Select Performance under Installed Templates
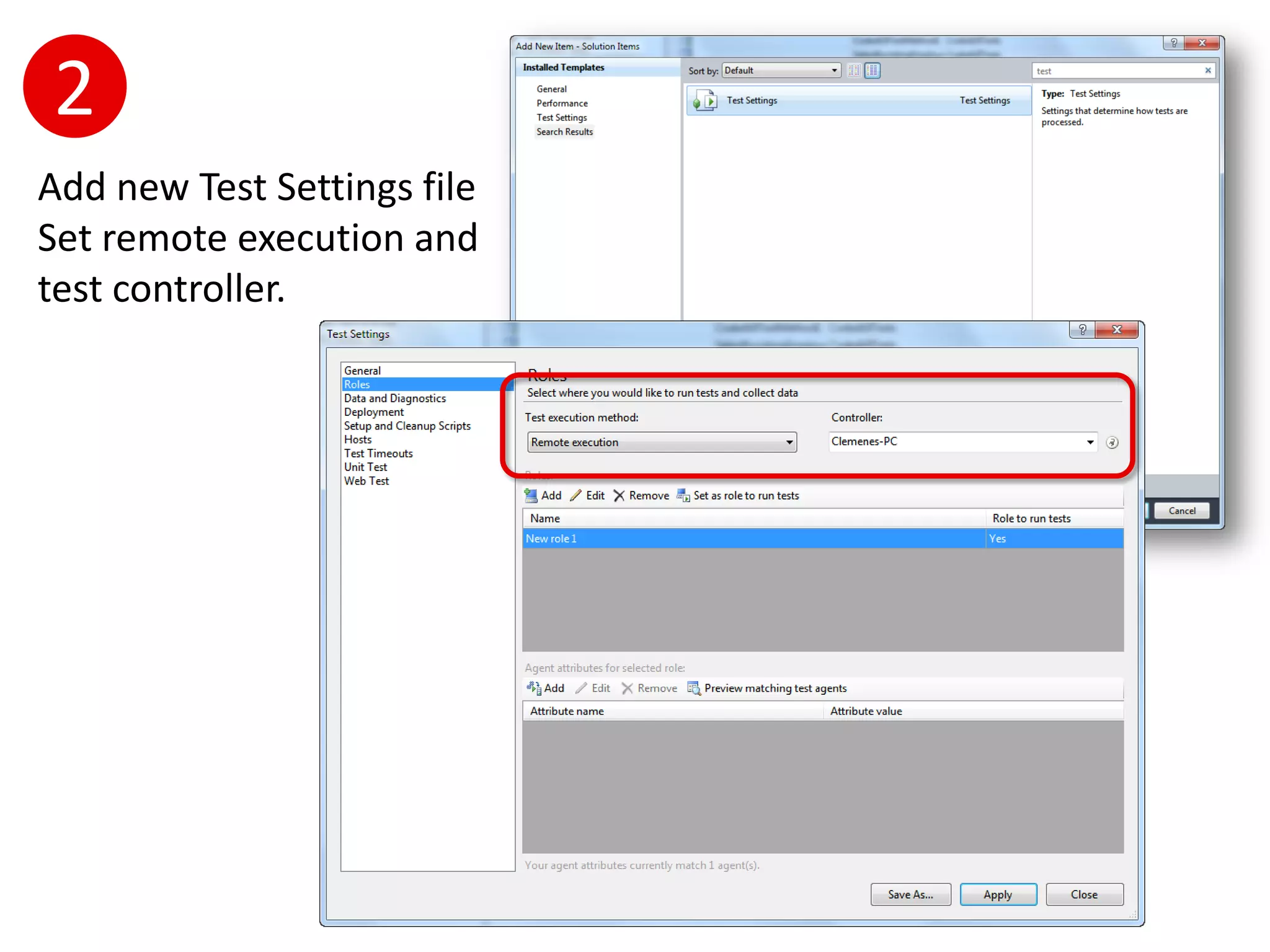 (x=562, y=104)
